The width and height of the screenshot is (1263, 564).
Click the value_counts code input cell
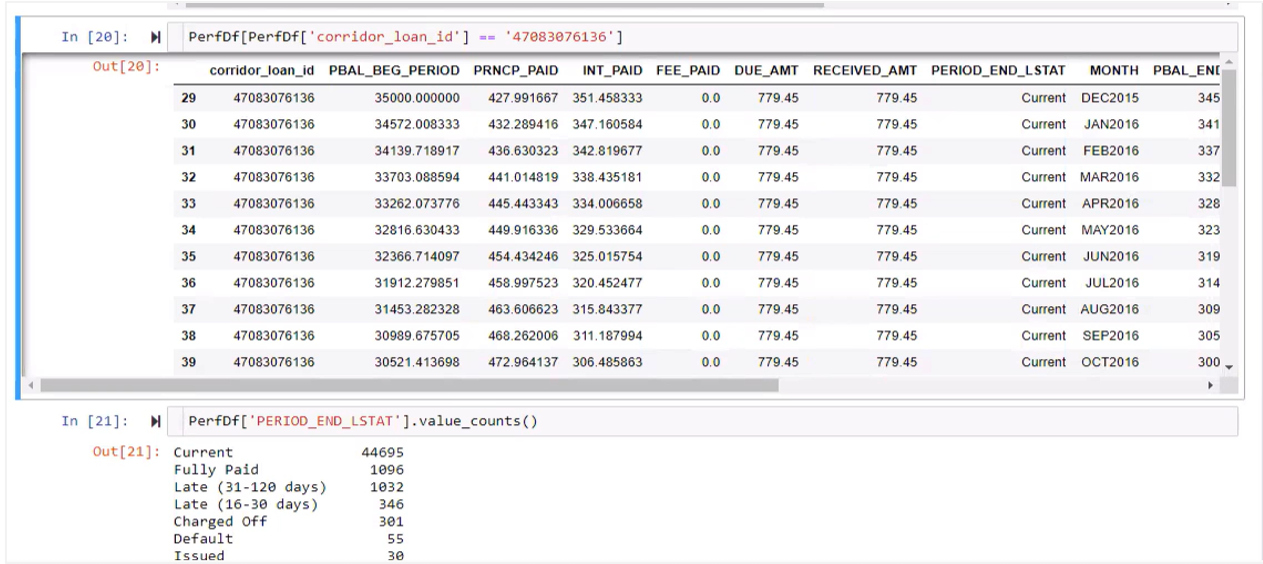pos(700,422)
